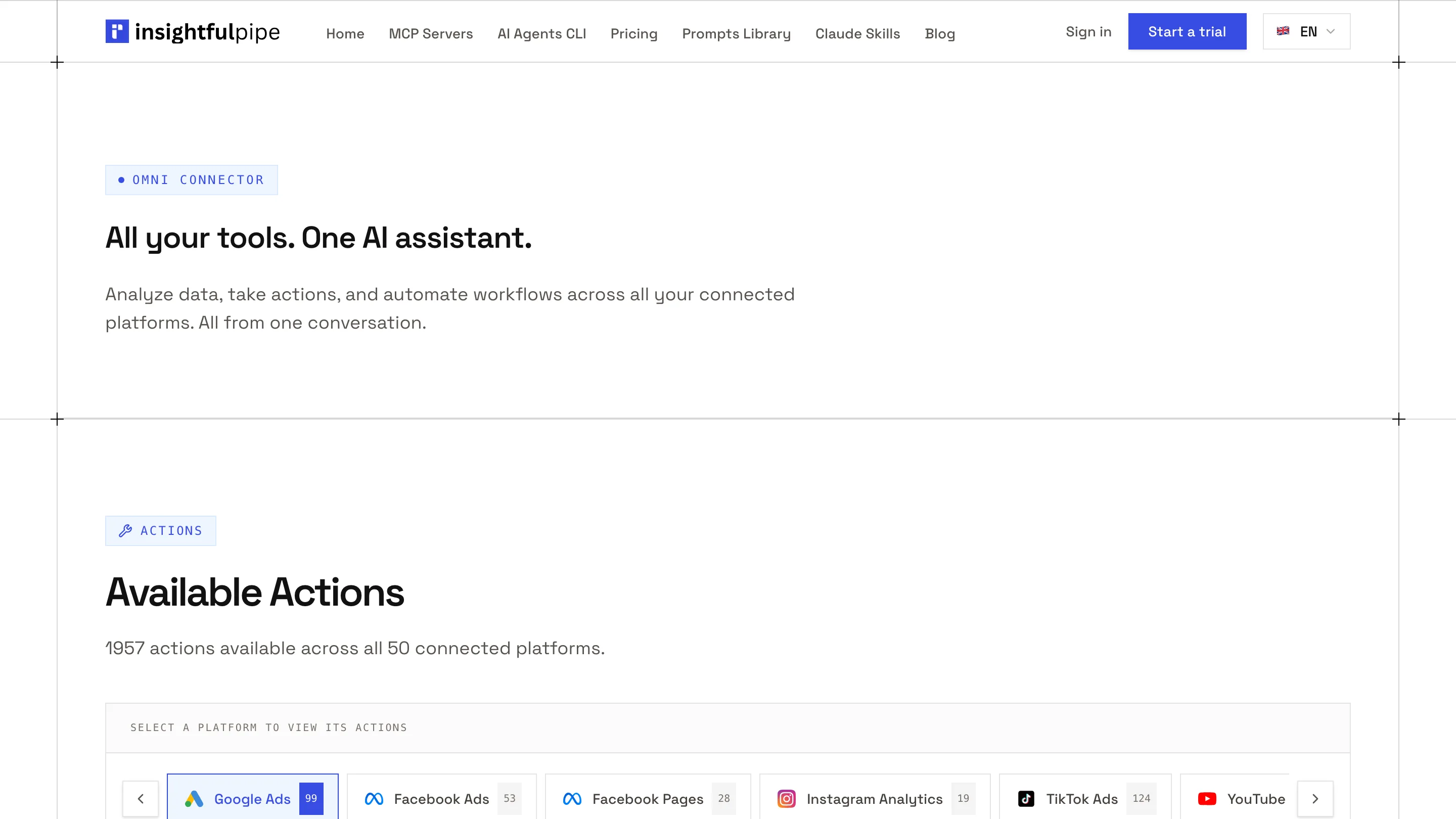Viewport: 1456px width, 819px height.
Task: Click the TikTok logo icon
Action: click(1026, 799)
